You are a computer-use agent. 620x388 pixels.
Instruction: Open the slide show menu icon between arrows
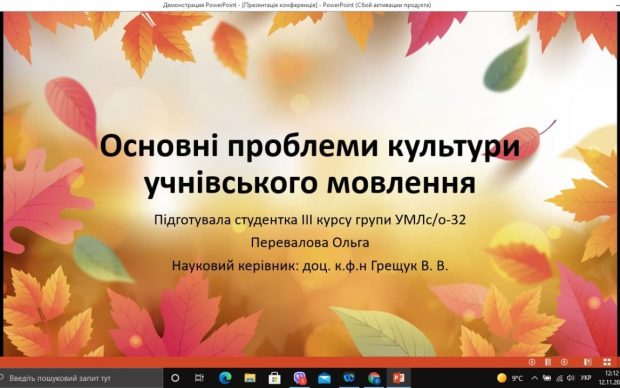coord(548,362)
